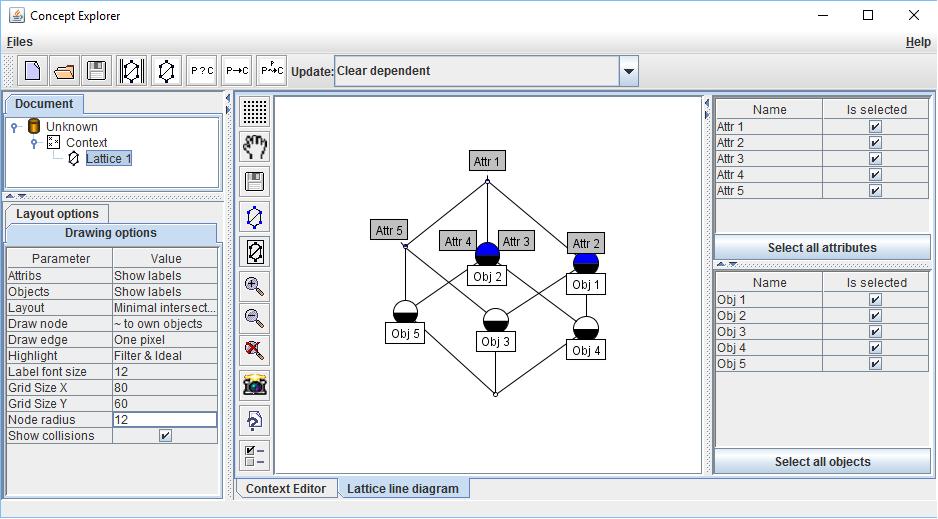Open the Draw node value cell
The width and height of the screenshot is (938, 519).
[165, 323]
